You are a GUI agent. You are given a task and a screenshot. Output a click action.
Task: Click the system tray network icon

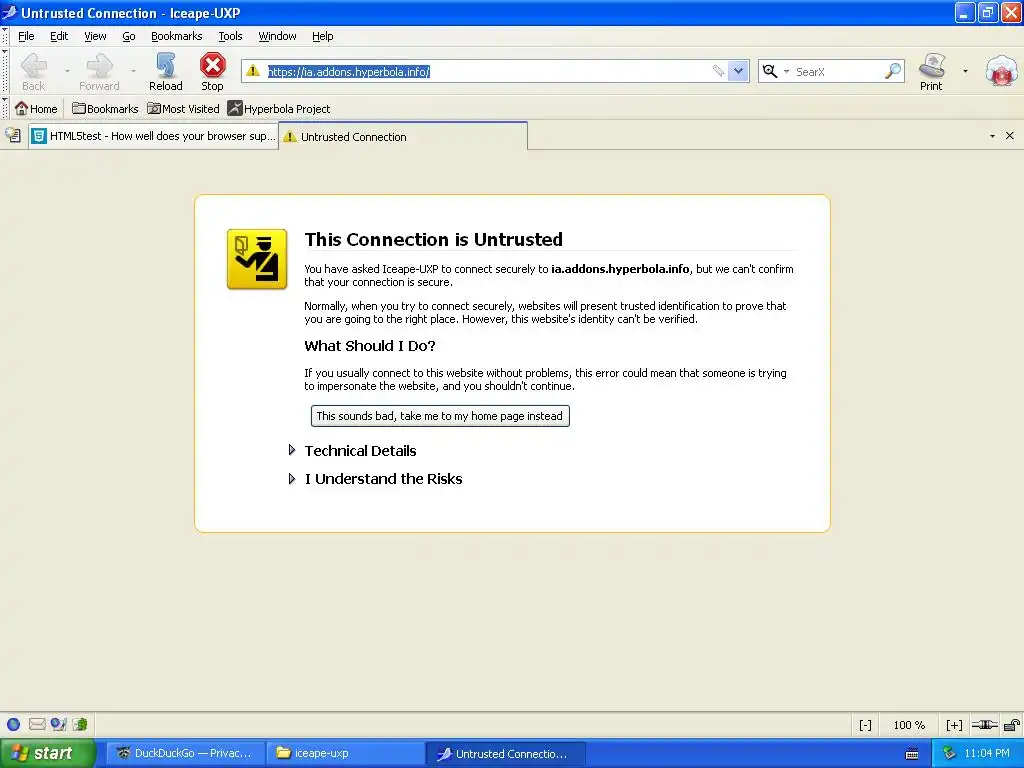[949, 754]
